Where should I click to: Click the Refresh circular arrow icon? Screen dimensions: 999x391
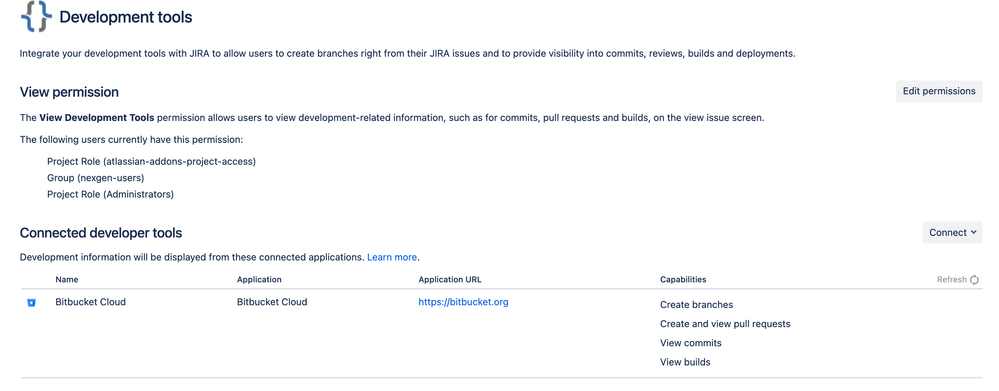coord(974,280)
